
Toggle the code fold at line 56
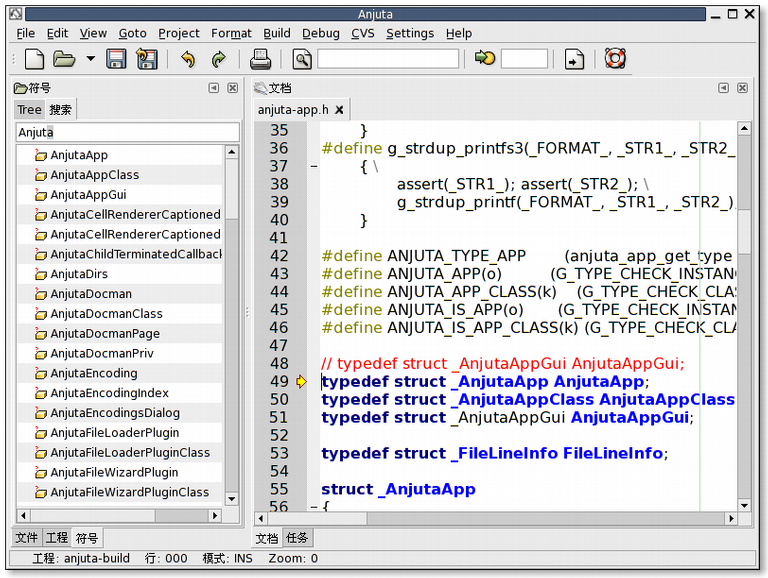[x=313, y=507]
